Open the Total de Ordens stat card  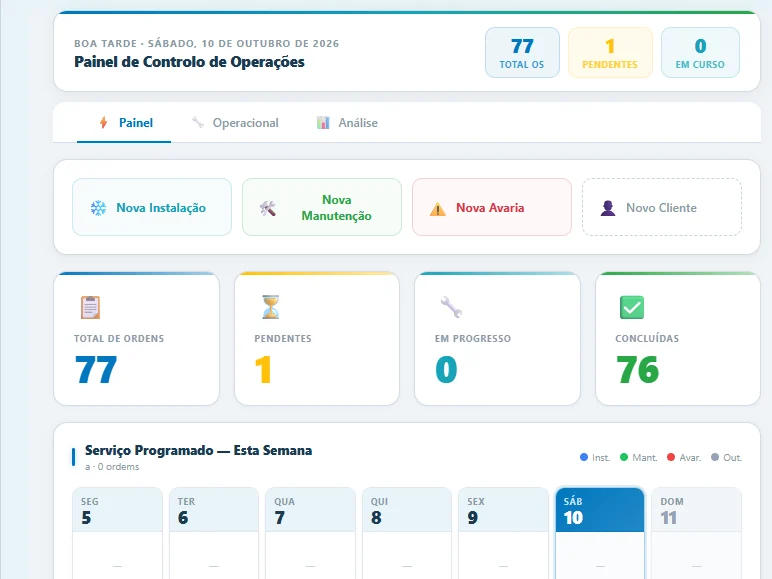pyautogui.click(x=136, y=339)
